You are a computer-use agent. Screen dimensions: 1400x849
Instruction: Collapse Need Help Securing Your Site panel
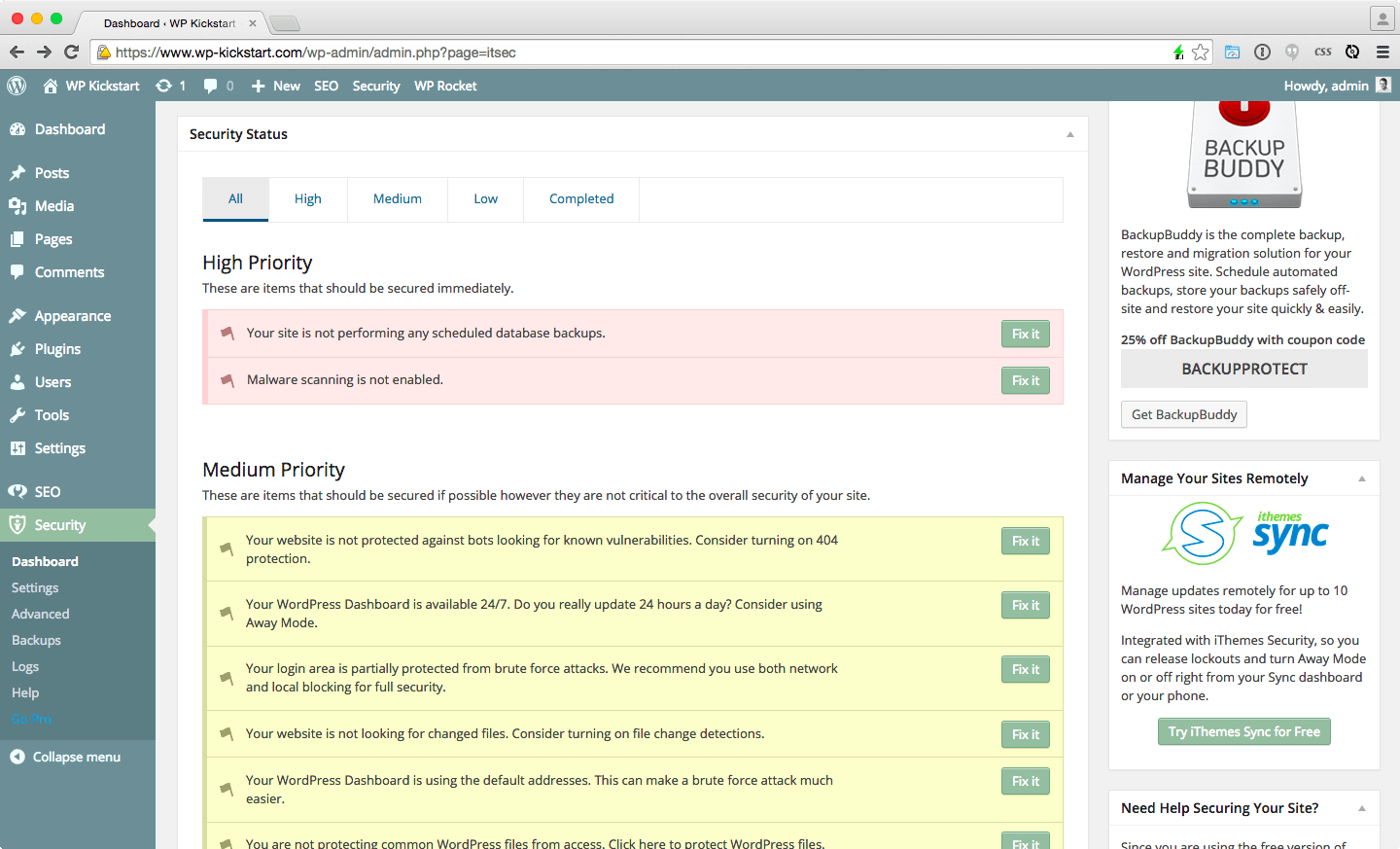coord(1362,808)
